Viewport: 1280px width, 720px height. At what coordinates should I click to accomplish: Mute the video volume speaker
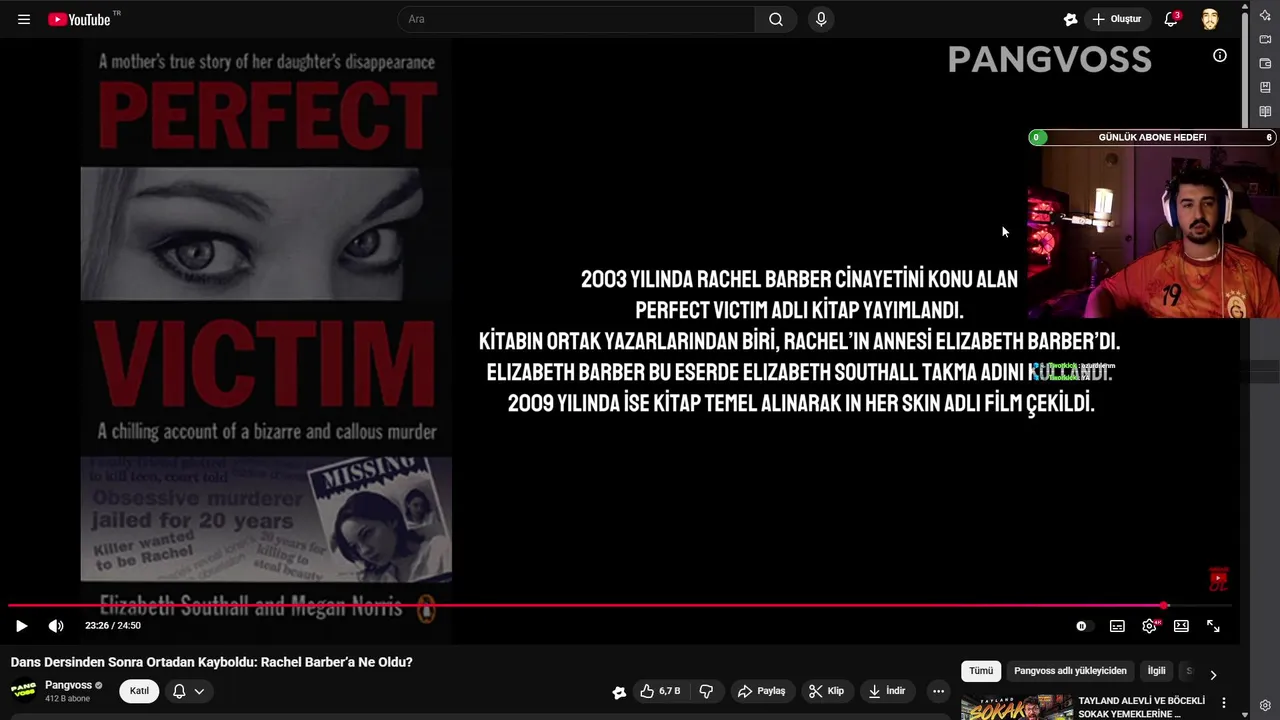[x=56, y=626]
